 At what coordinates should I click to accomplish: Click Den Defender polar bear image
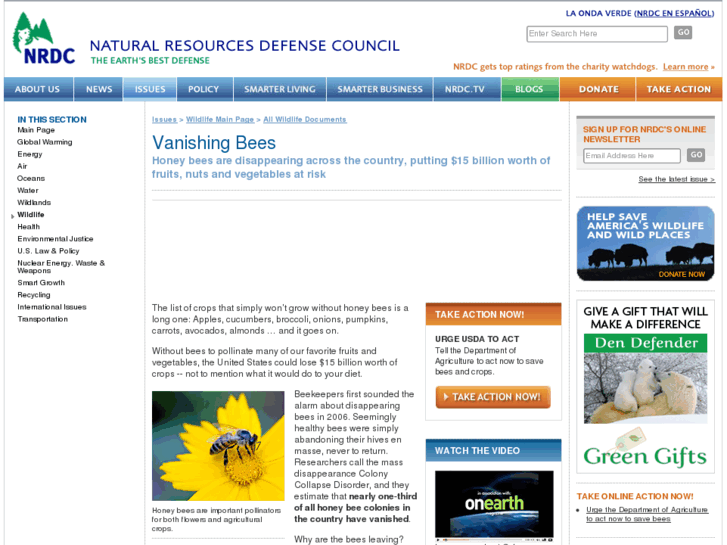point(645,388)
